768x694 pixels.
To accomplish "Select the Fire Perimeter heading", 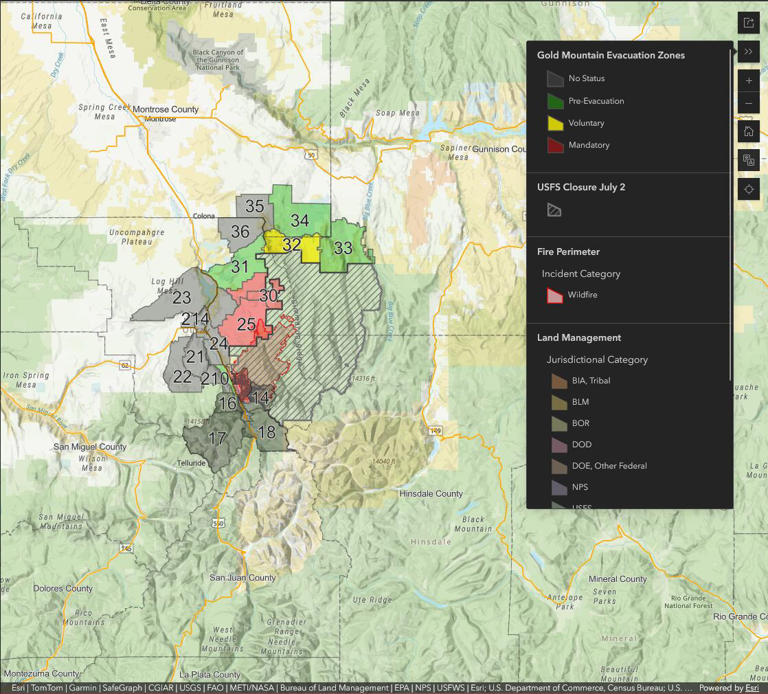I will point(568,252).
